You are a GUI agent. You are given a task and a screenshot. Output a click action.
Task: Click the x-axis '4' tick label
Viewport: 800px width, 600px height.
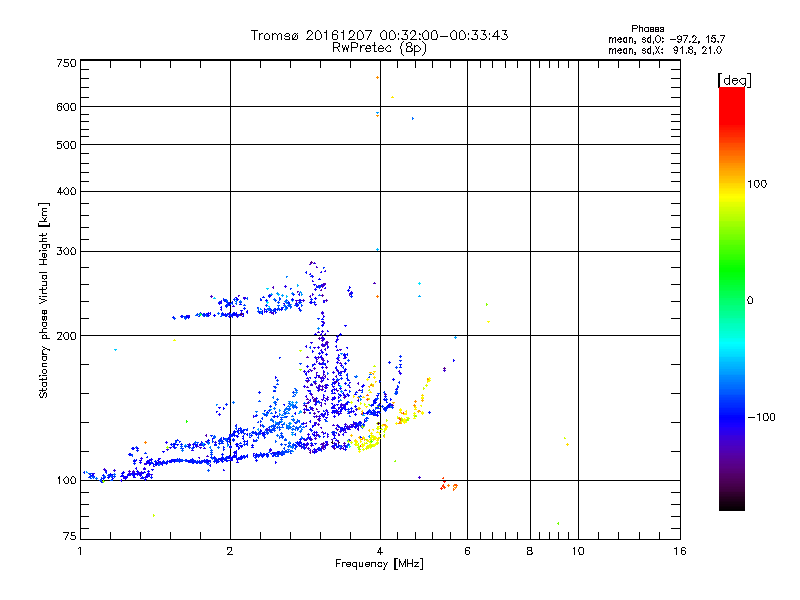380,551
